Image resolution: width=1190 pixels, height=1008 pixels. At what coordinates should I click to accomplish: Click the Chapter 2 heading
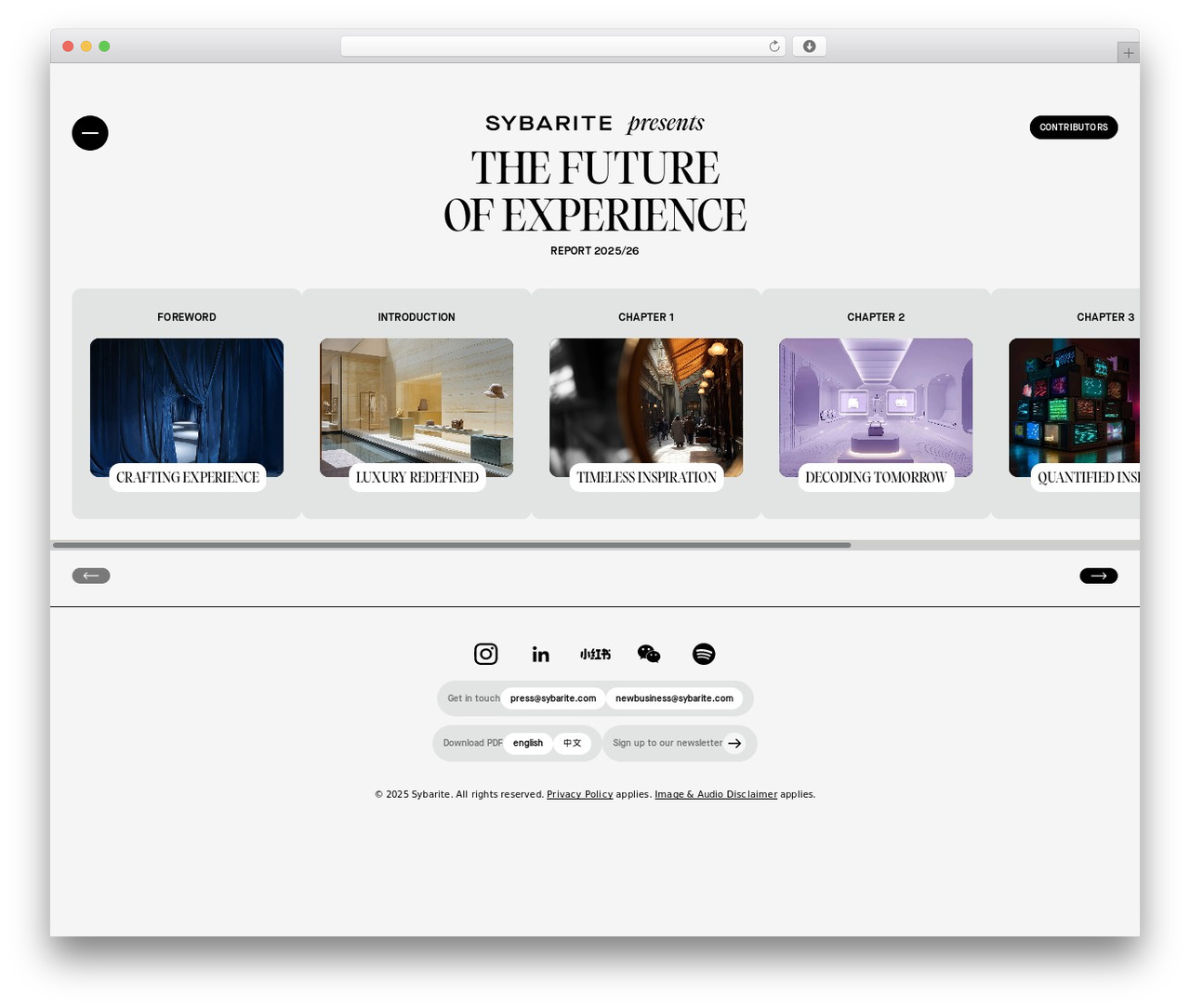click(x=876, y=317)
